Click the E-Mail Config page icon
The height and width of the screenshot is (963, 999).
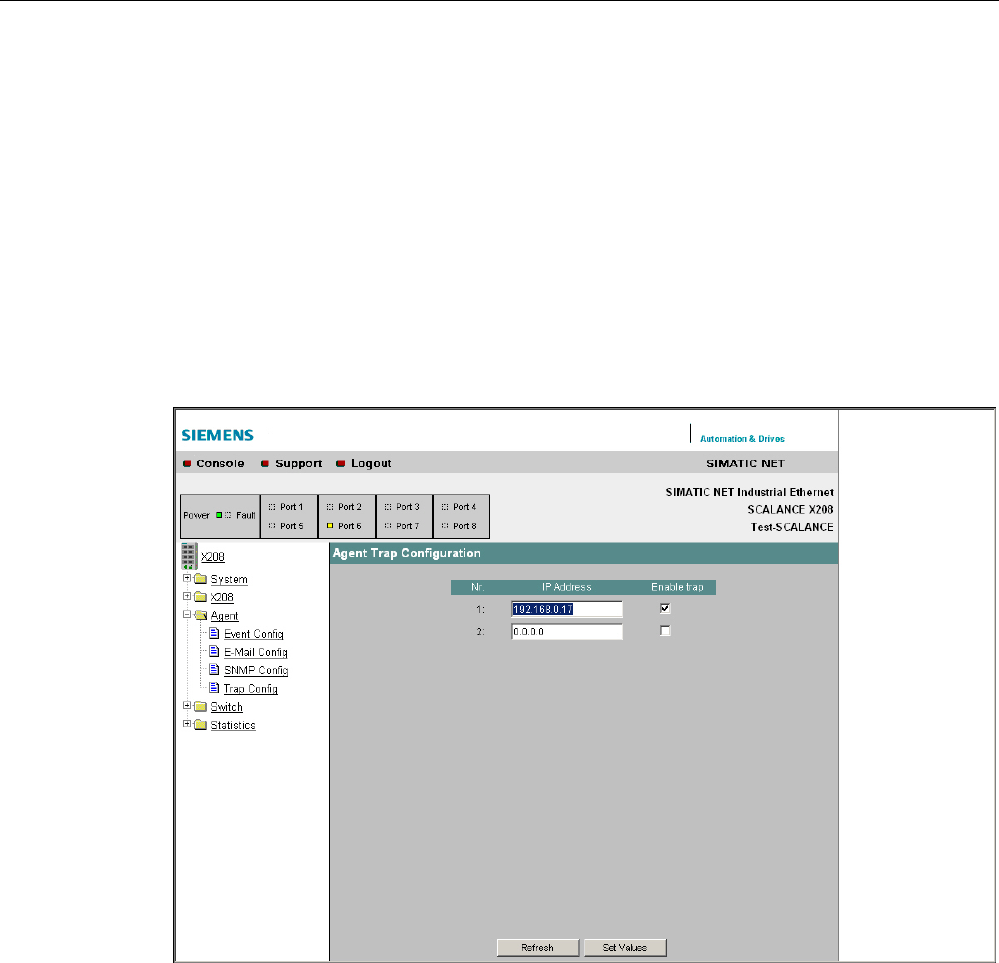[x=214, y=651]
